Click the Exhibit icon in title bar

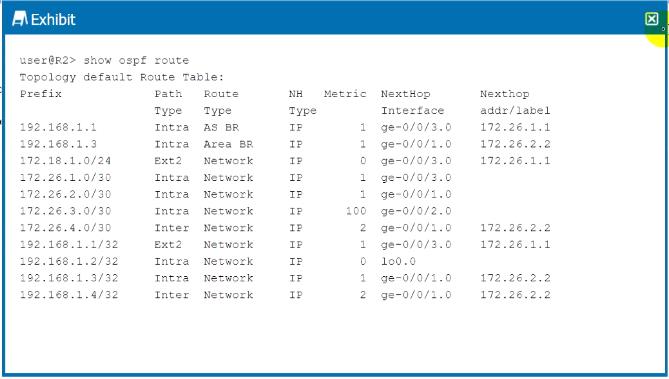click(20, 19)
